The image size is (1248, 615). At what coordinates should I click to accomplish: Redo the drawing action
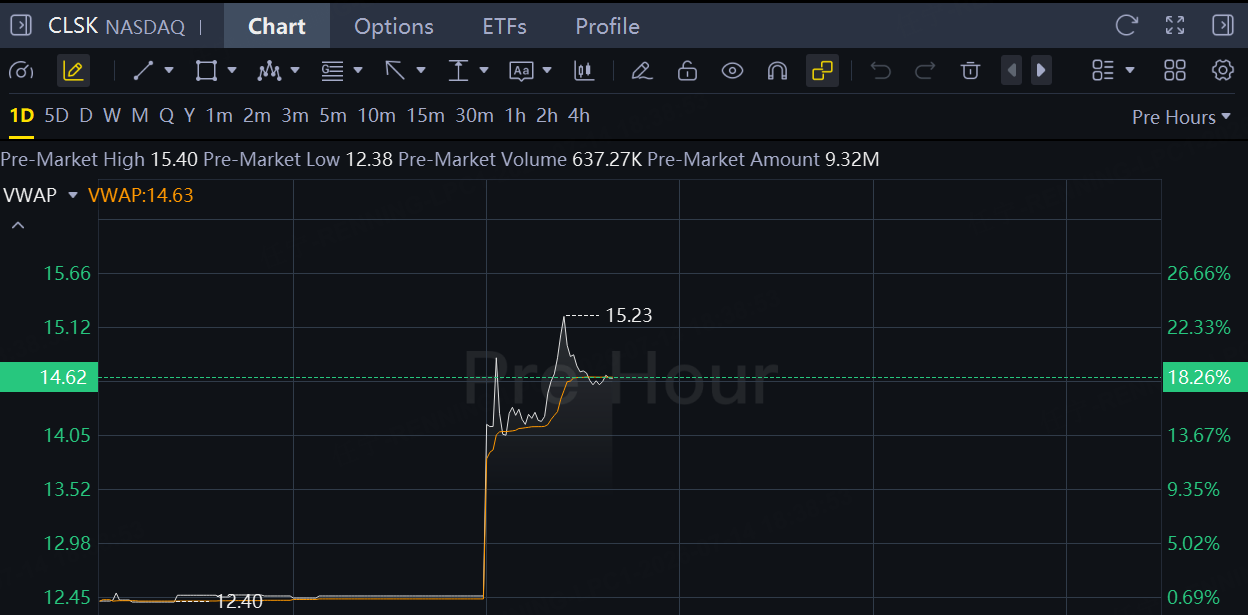pos(925,71)
